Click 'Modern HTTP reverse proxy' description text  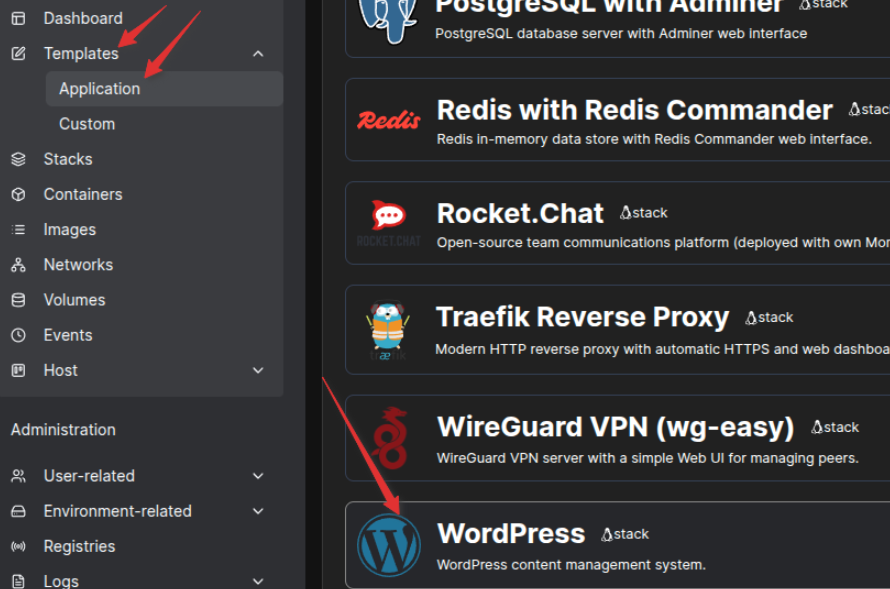[x=662, y=349]
